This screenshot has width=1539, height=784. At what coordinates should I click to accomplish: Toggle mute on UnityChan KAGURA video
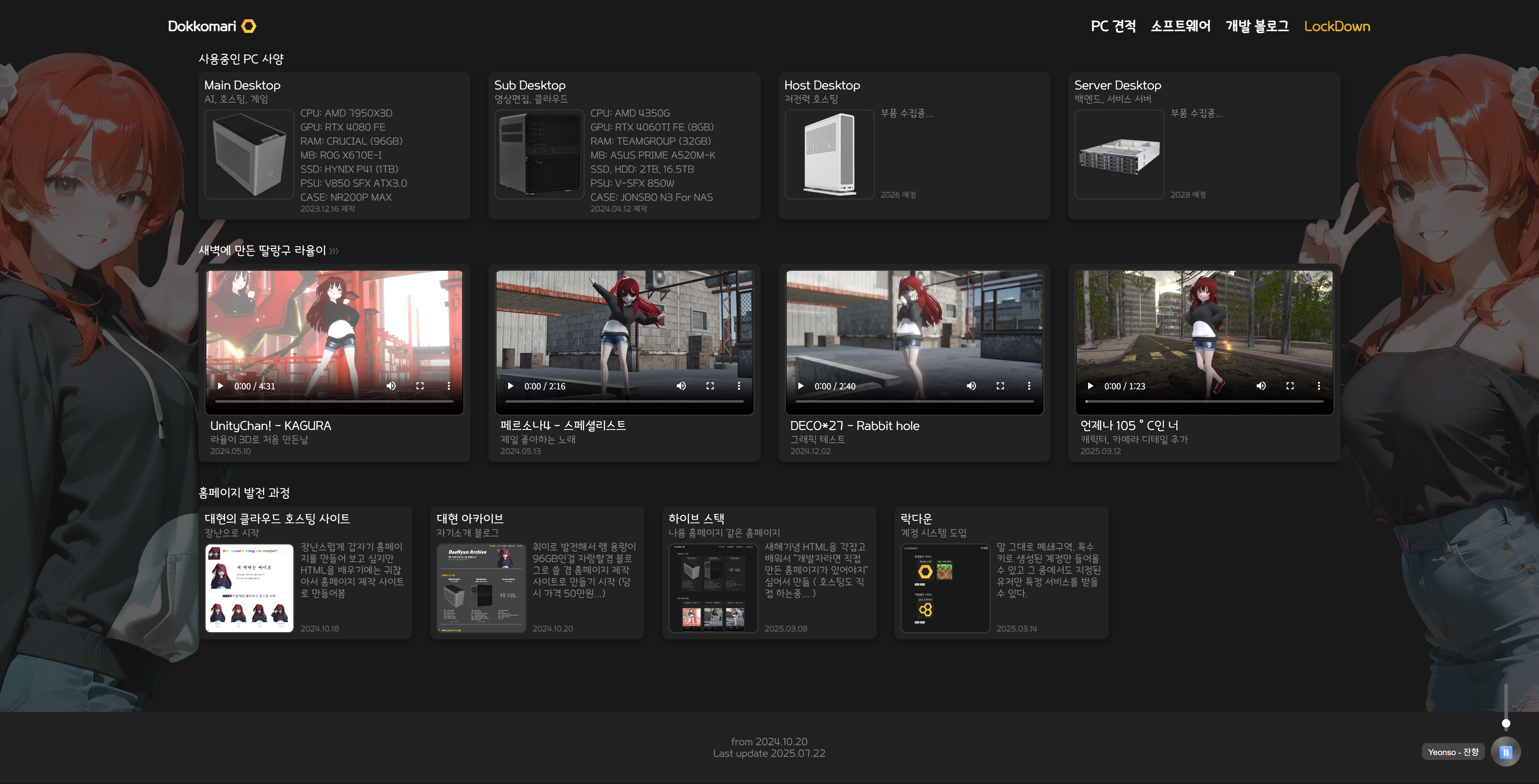[x=391, y=386]
